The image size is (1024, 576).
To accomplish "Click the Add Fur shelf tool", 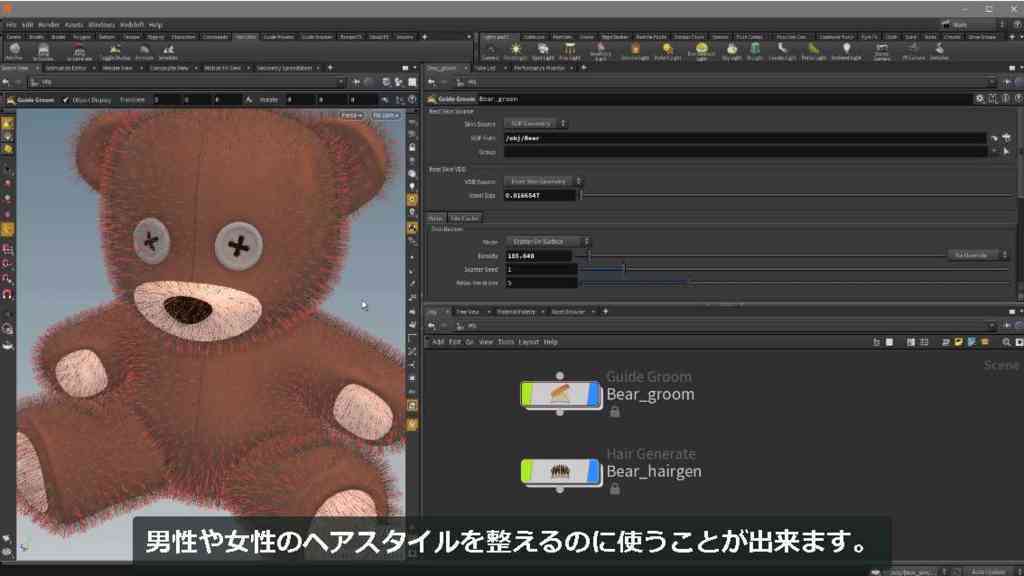I will (x=14, y=51).
